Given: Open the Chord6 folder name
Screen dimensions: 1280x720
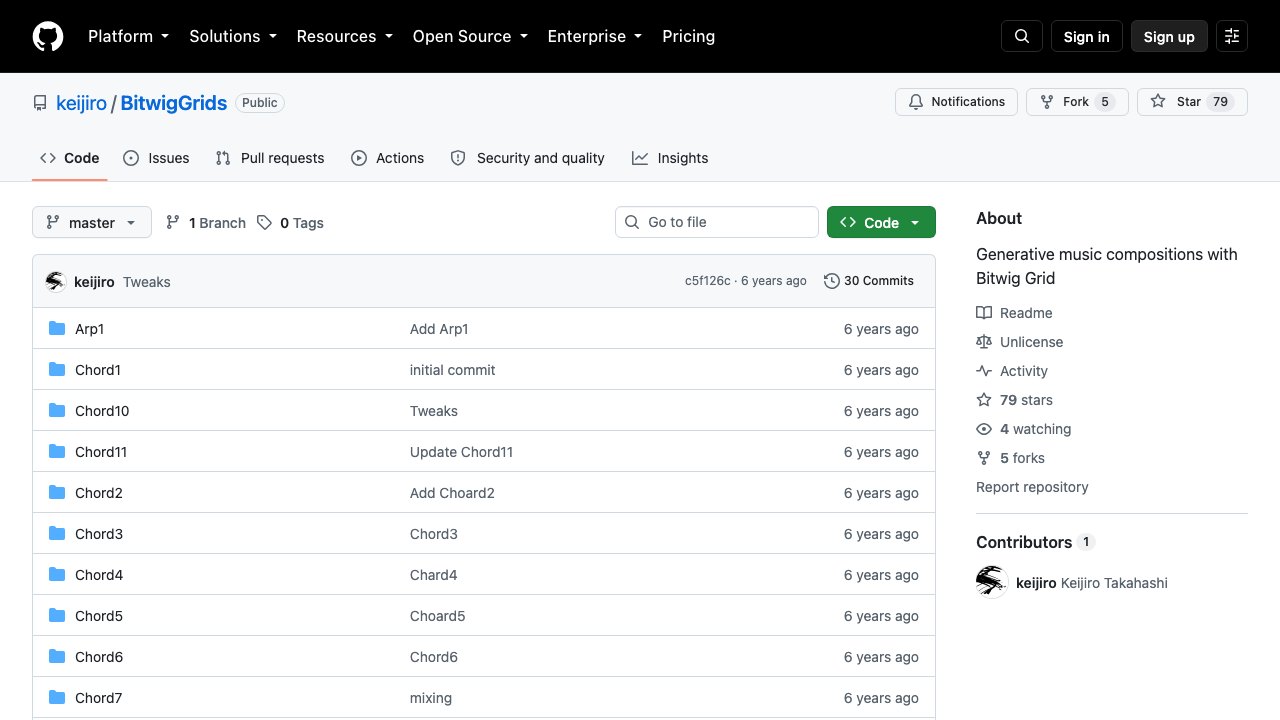Looking at the screenshot, I should pos(99,657).
